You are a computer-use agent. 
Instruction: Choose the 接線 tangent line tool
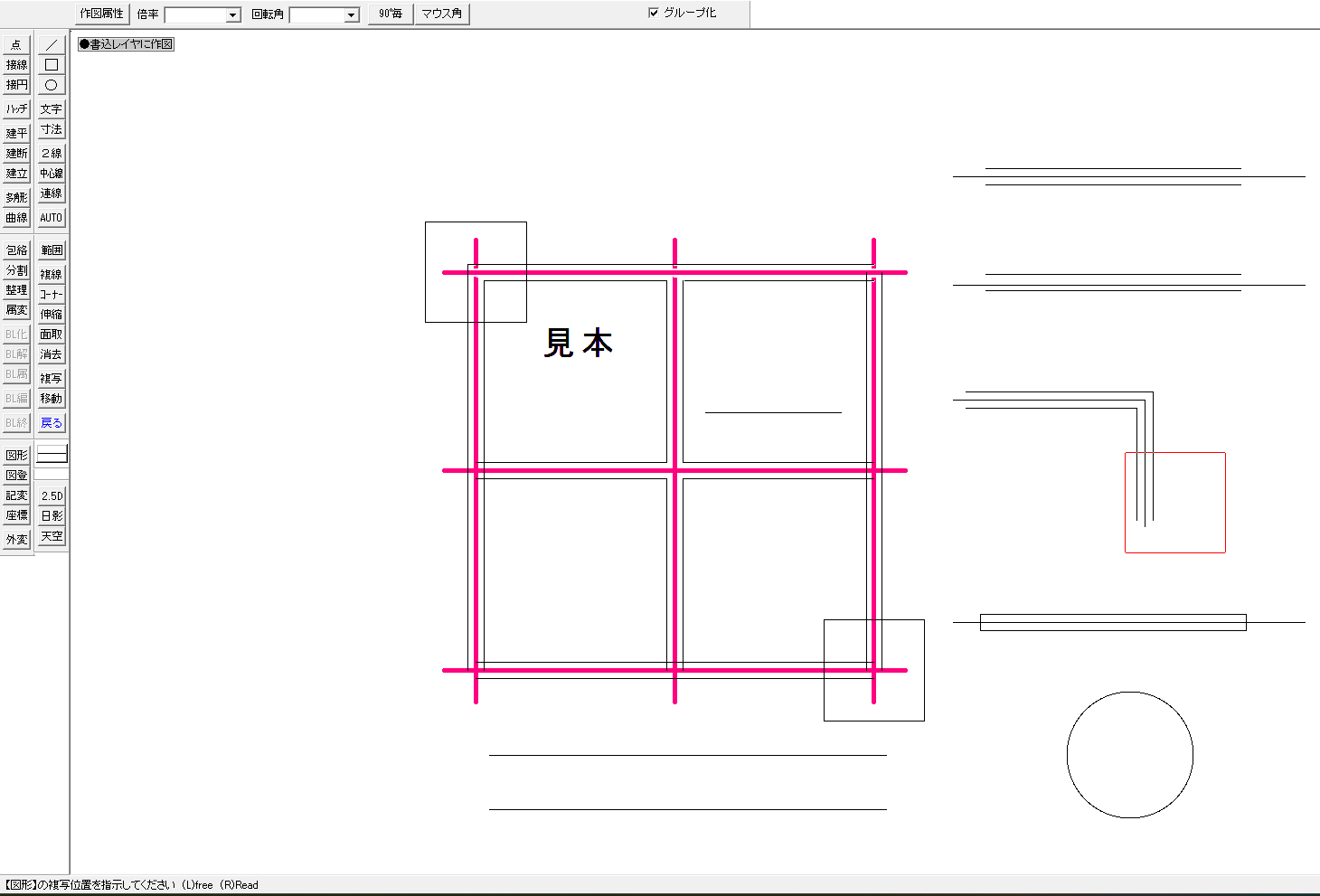click(x=16, y=64)
